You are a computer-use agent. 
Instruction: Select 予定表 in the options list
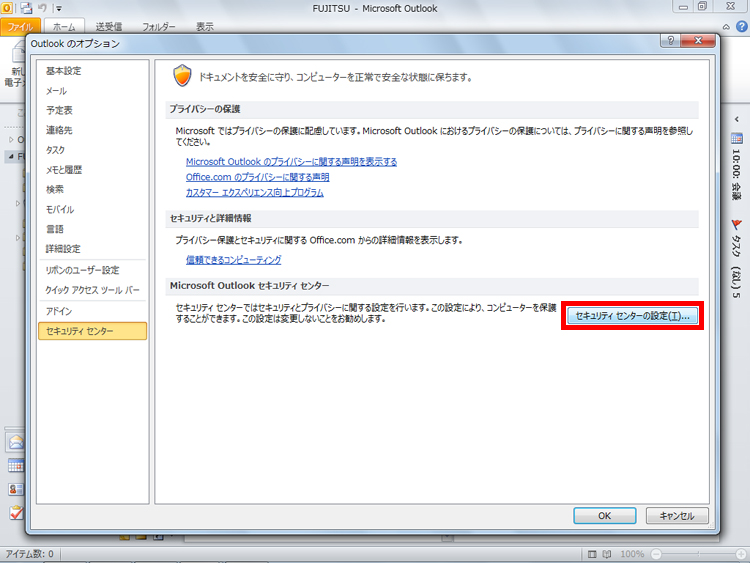coord(93,110)
